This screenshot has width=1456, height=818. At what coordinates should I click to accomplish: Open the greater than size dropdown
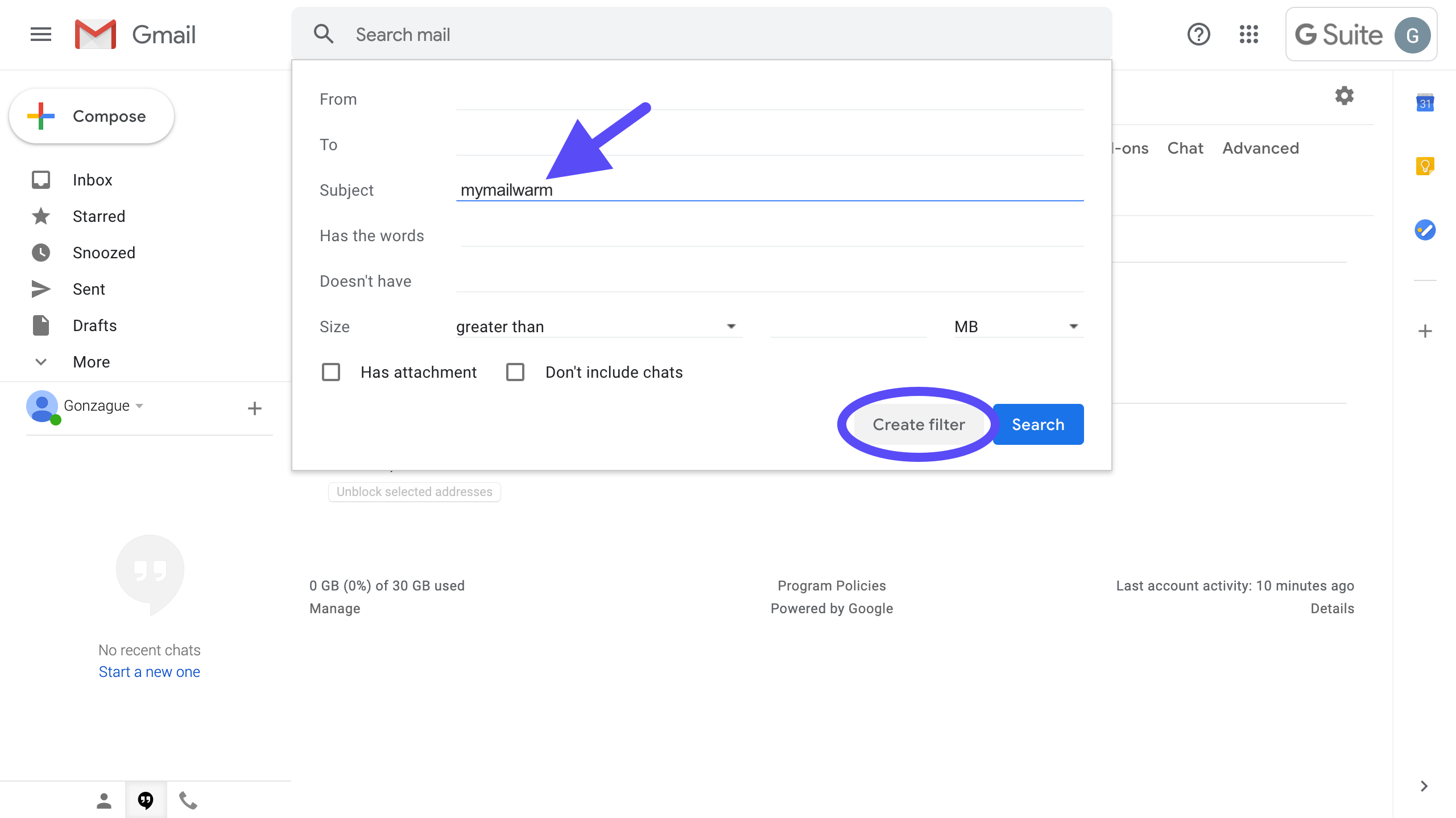[597, 327]
